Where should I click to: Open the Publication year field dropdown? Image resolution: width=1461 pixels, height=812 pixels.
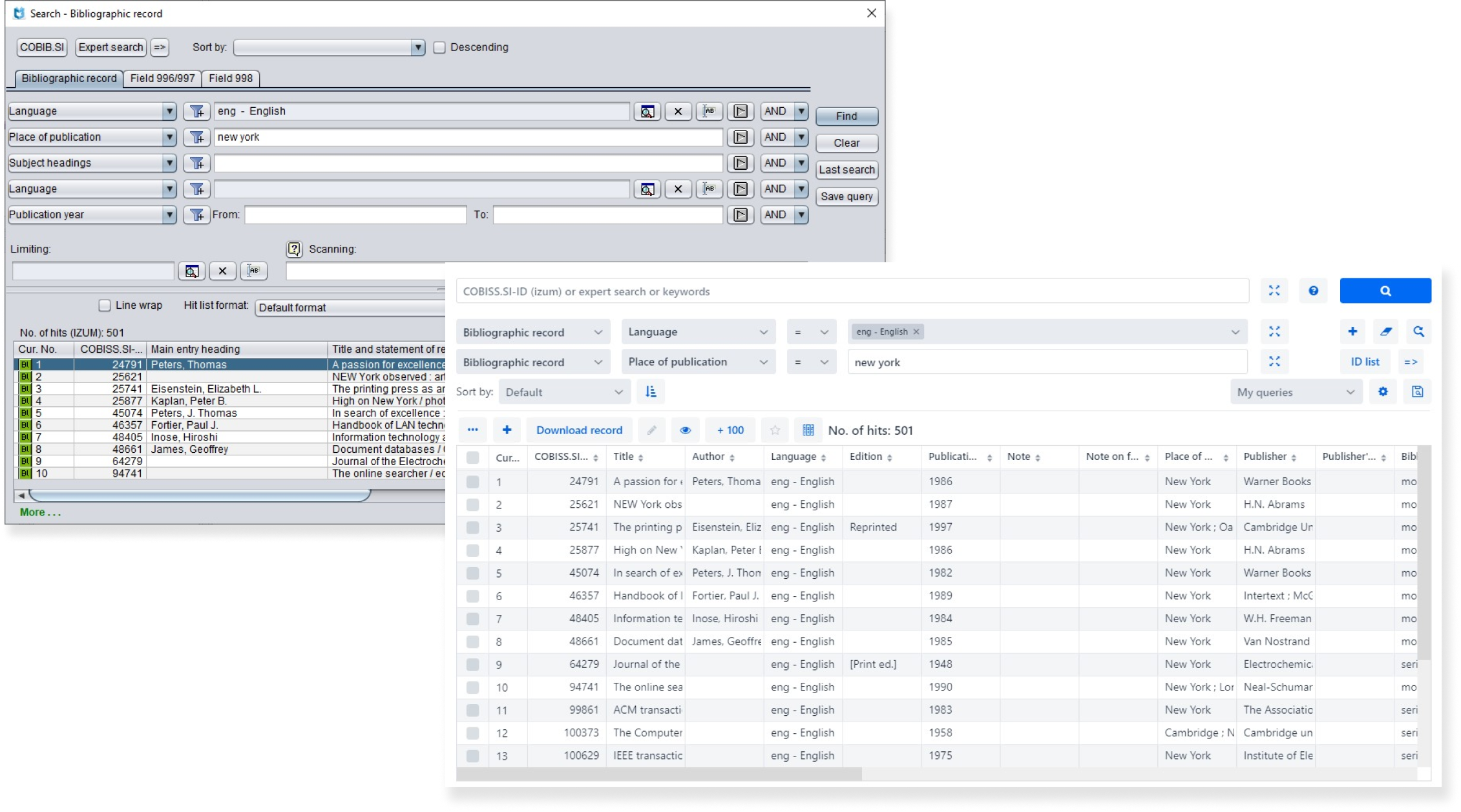coord(169,214)
